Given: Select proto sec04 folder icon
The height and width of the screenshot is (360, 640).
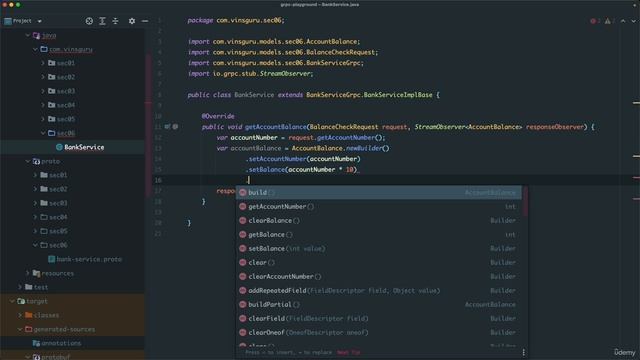Looking at the screenshot, I should point(44,217).
